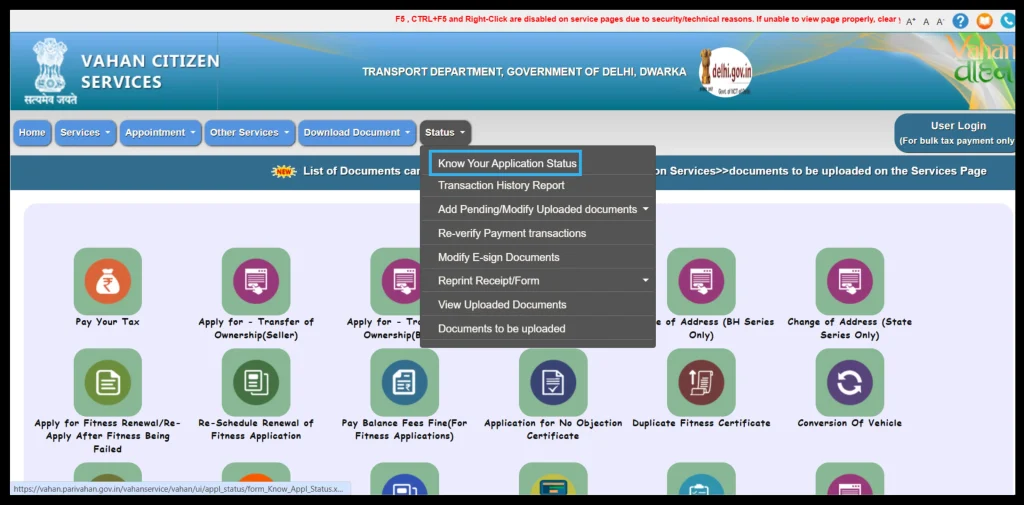Open Application for No Objection Certificate icon
This screenshot has width=1024, height=505.
click(x=553, y=382)
